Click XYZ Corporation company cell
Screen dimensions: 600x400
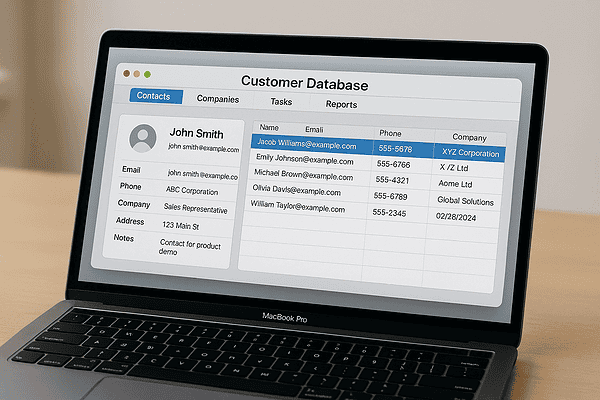point(470,153)
